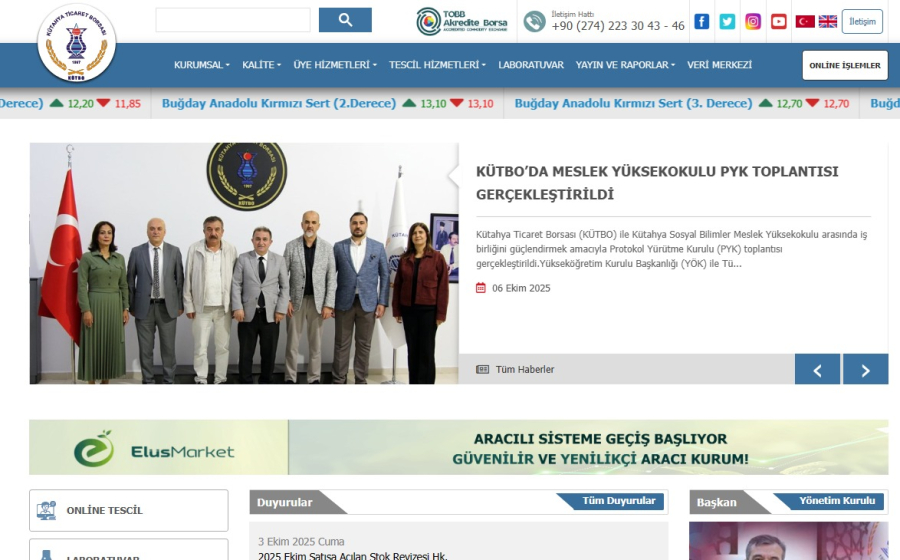
Task: Open the YouTube social icon
Action: 779,21
